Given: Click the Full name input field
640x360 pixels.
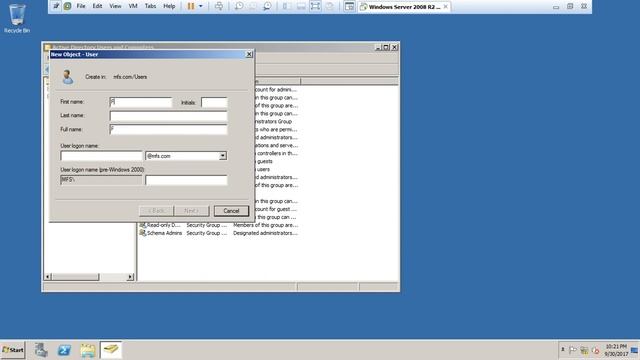Looking at the screenshot, I should pyautogui.click(x=168, y=129).
